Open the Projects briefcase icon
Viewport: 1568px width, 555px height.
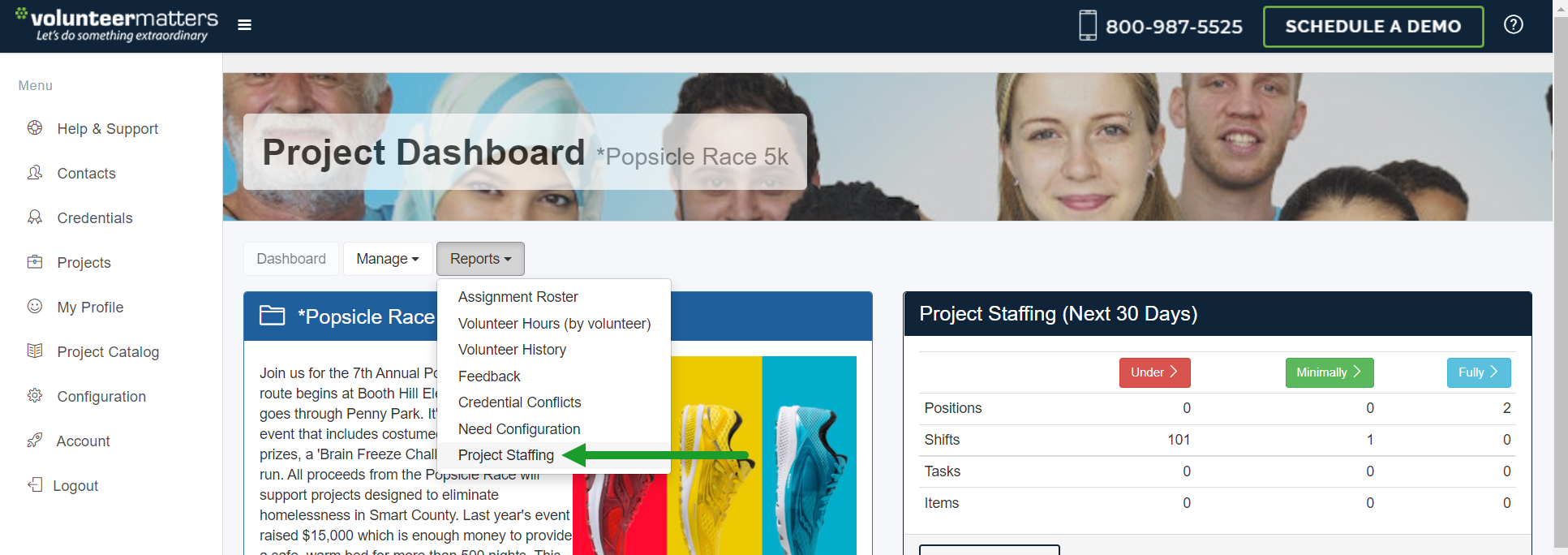click(x=35, y=262)
